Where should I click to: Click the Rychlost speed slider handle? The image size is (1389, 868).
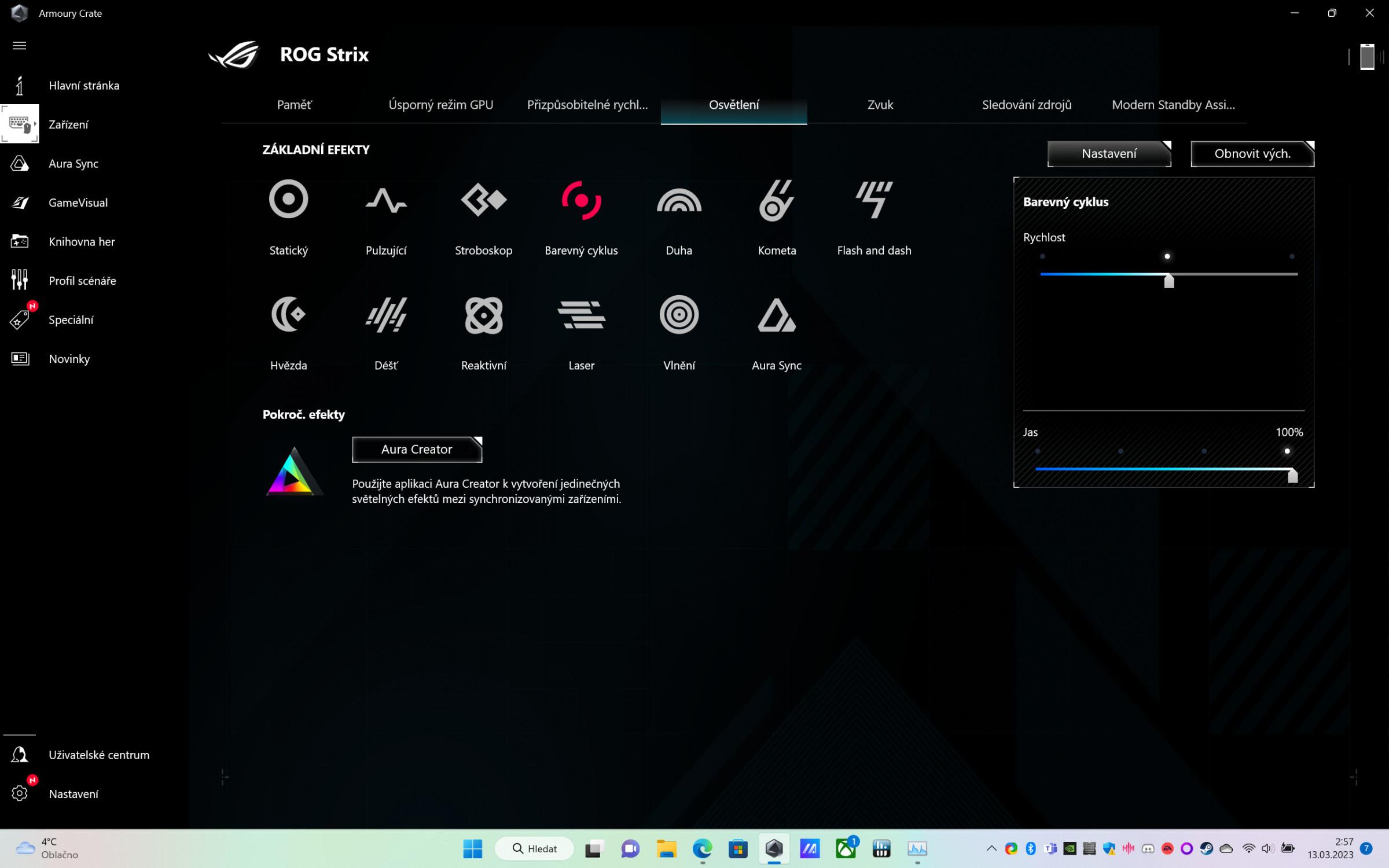point(1169,281)
